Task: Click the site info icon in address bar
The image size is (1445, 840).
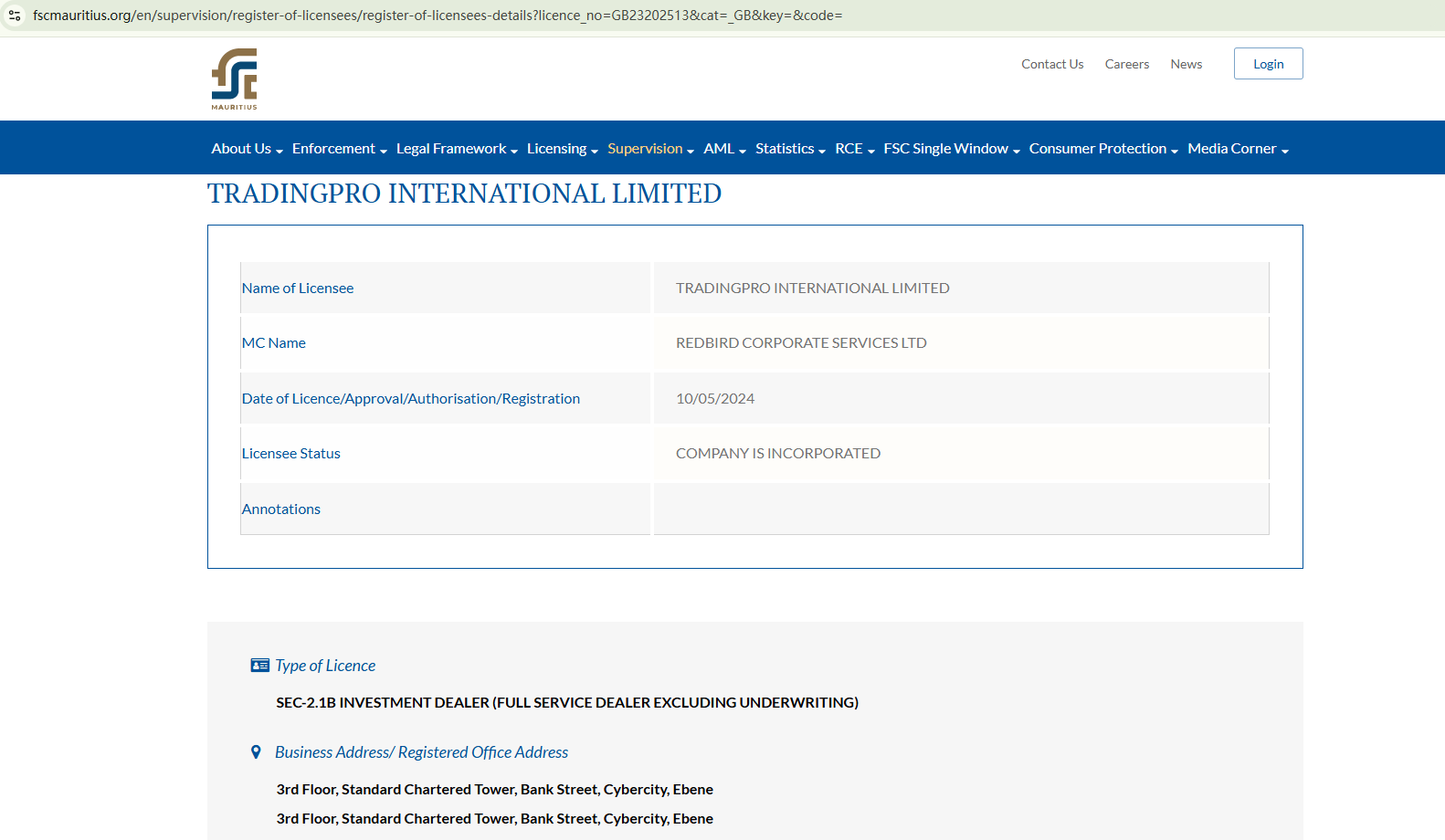Action: [x=15, y=16]
